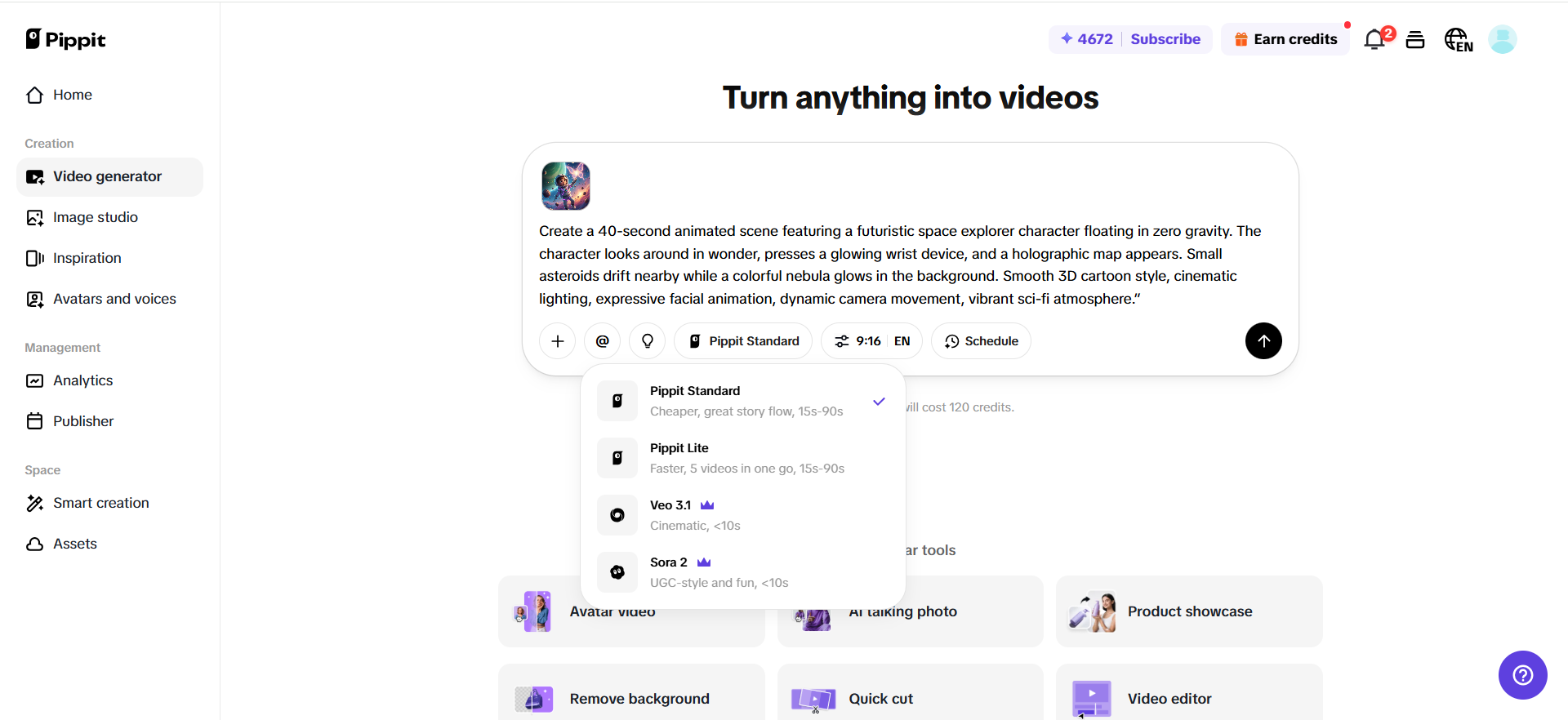Submit prompt with the arrow button
1568x720 pixels.
pyautogui.click(x=1263, y=341)
